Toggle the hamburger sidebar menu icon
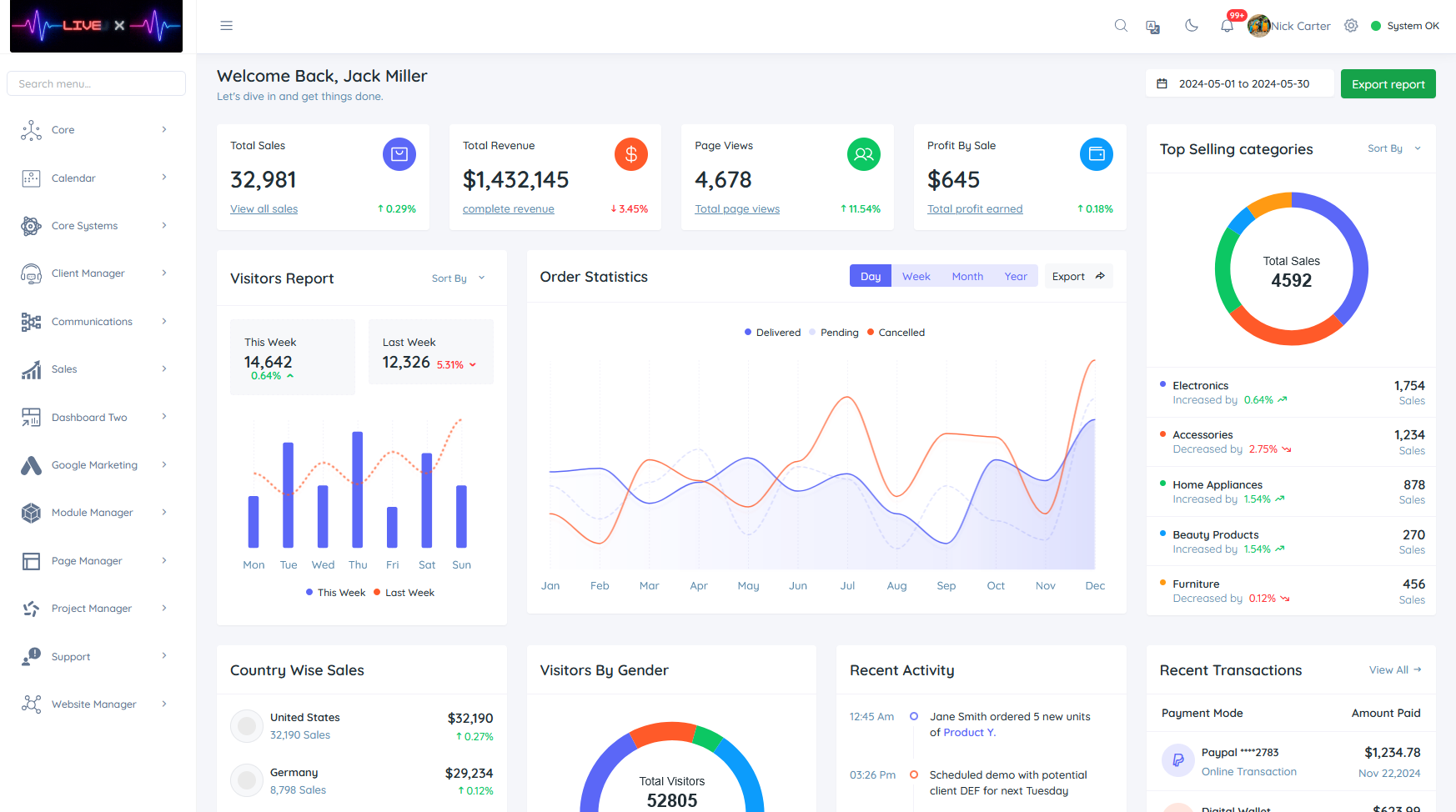The image size is (1456, 812). click(x=226, y=26)
